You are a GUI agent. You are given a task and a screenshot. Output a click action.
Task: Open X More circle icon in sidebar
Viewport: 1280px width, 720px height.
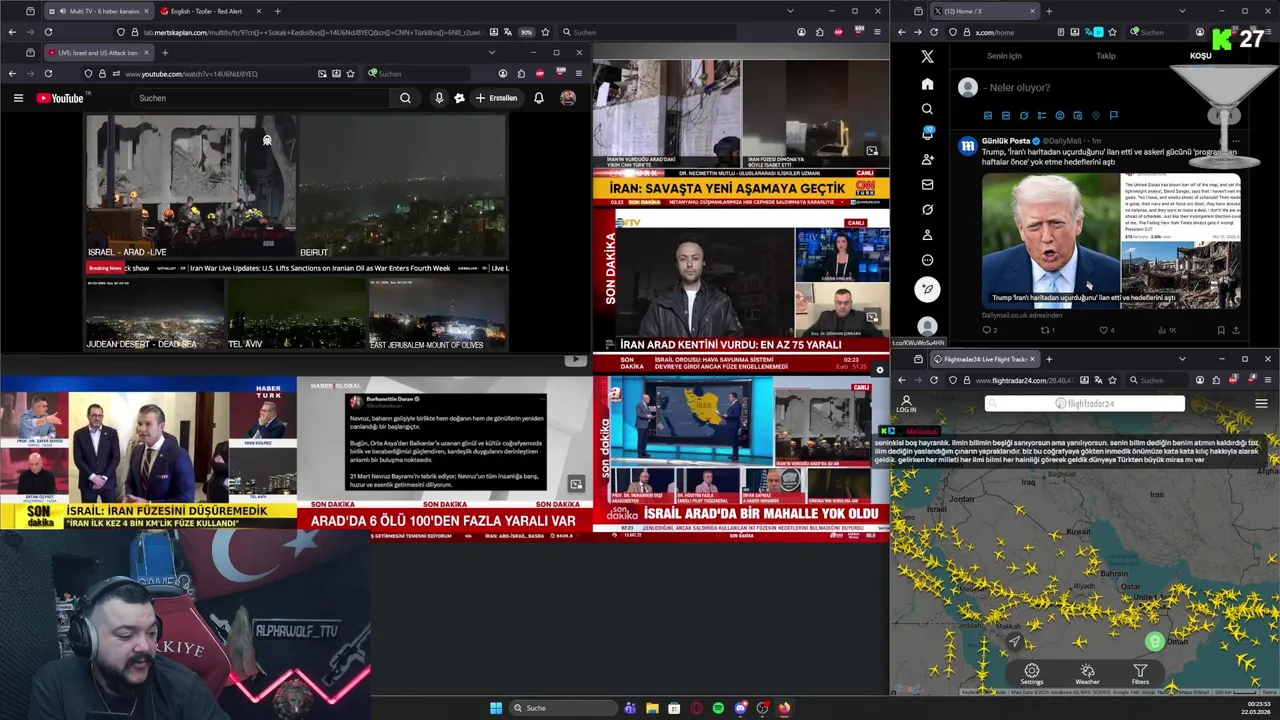pos(927,260)
